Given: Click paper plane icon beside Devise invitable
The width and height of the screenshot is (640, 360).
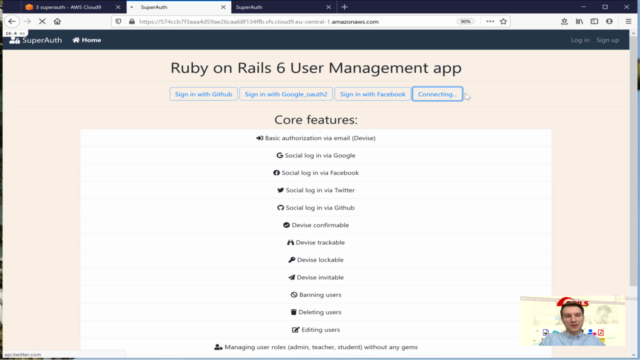Looking at the screenshot, I should pos(291,278).
